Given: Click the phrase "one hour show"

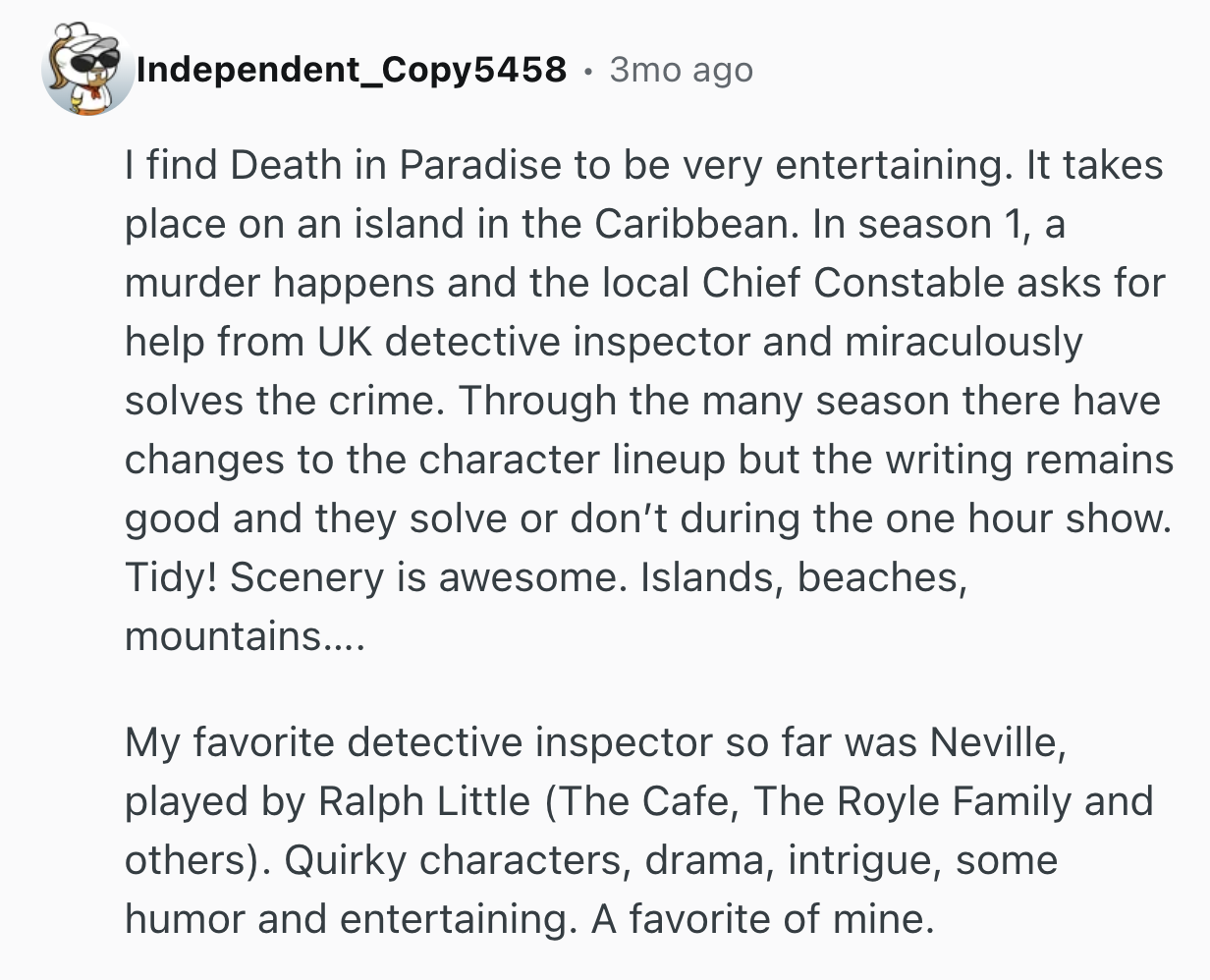Looking at the screenshot, I should pos(1027,518).
